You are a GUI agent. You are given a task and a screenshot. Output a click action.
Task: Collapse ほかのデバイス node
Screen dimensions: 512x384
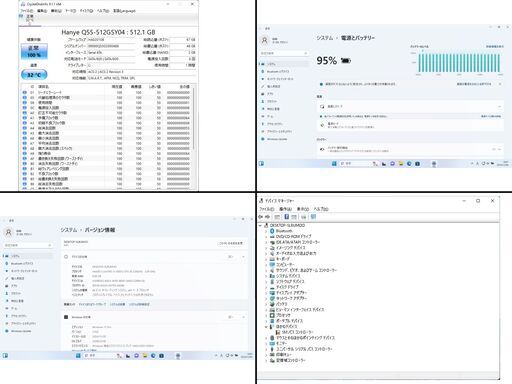(266, 326)
